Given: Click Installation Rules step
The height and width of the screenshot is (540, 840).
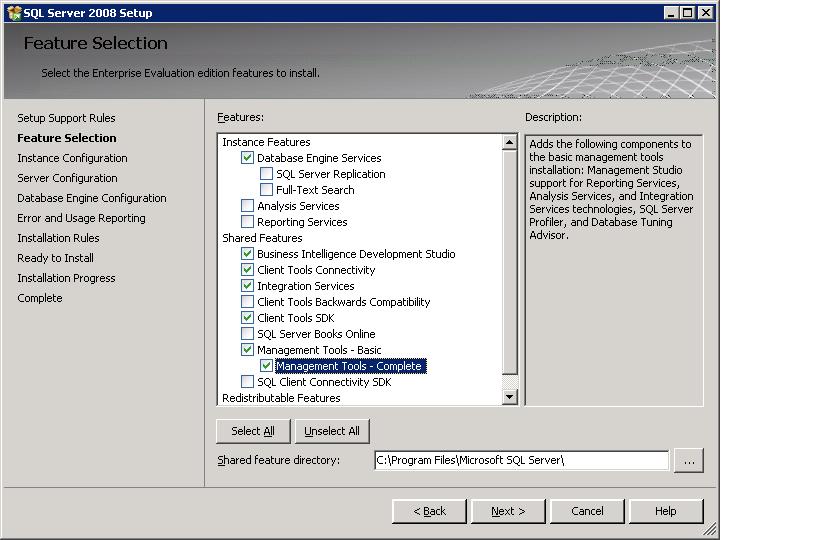Looking at the screenshot, I should (58, 238).
